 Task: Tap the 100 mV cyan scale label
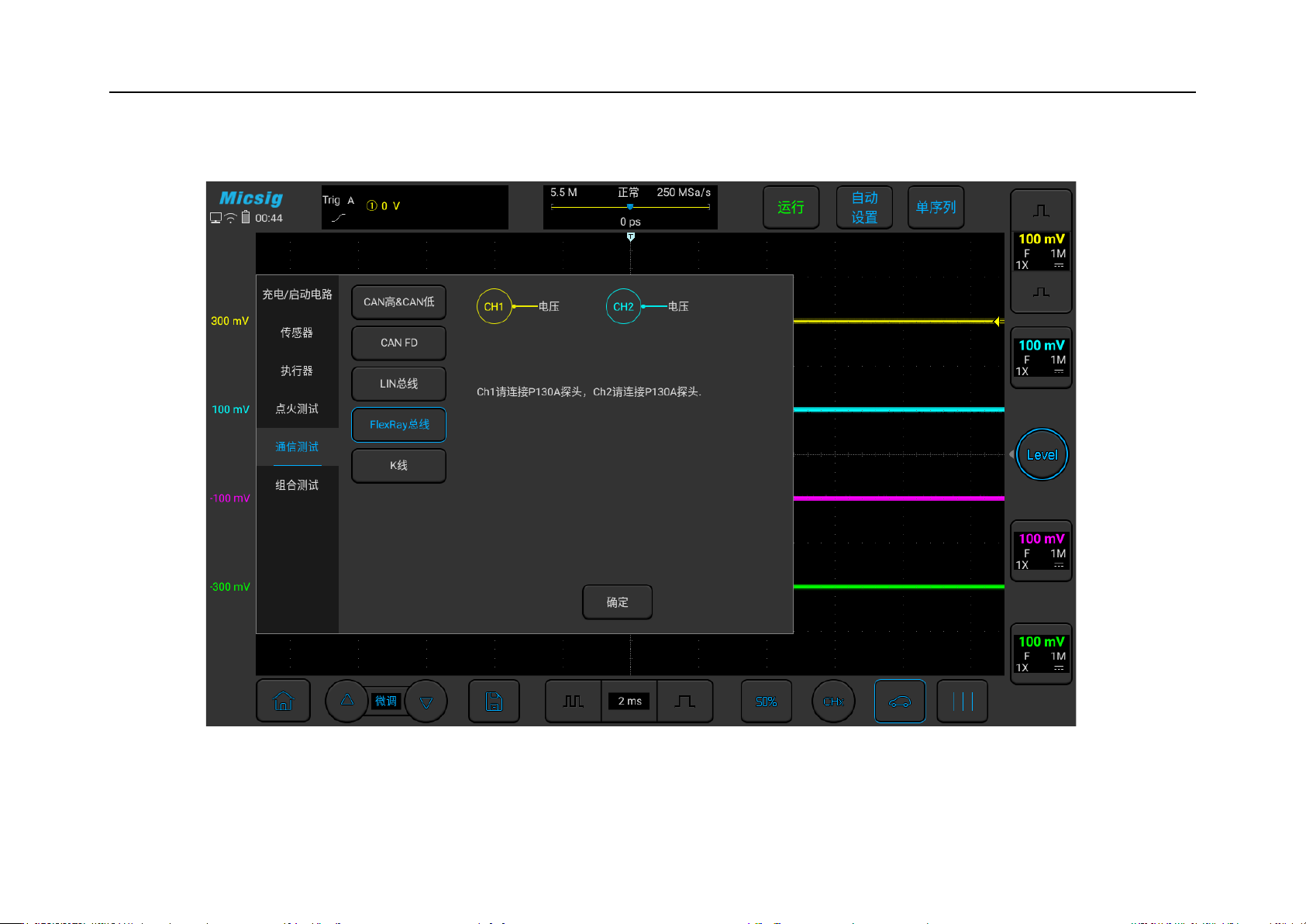pyautogui.click(x=230, y=409)
